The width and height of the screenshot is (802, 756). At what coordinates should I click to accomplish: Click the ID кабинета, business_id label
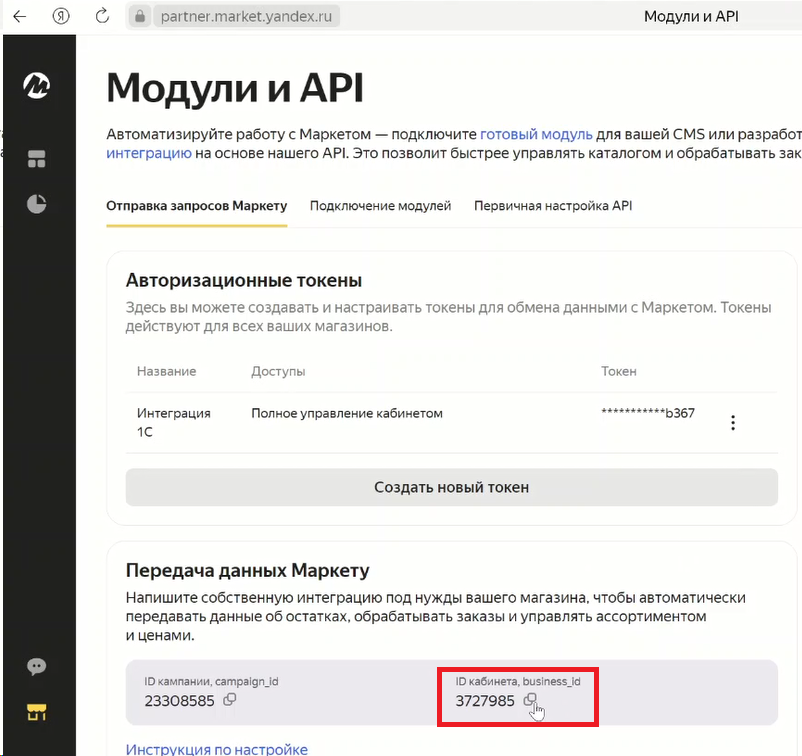pos(518,681)
